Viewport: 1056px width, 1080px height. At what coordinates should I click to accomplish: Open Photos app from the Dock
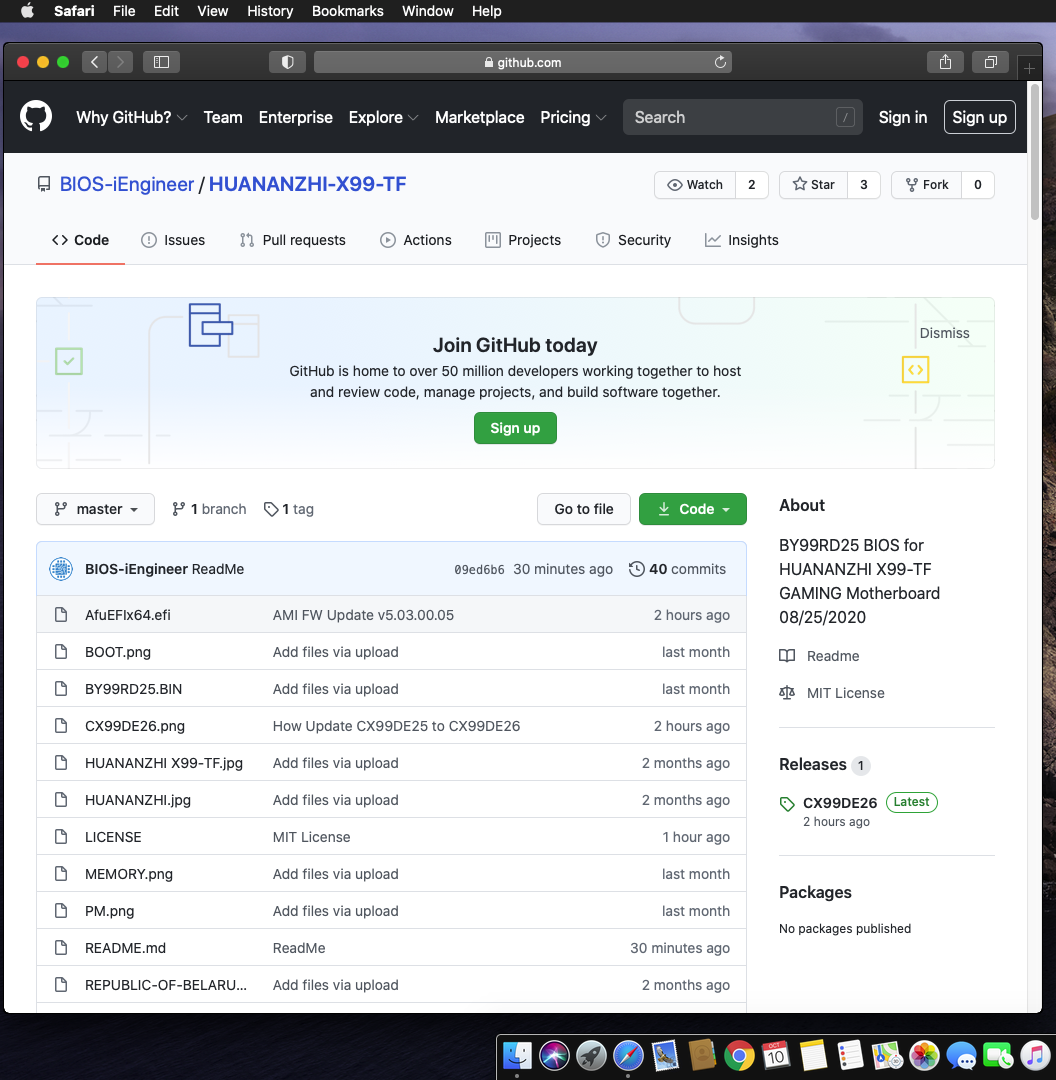(x=924, y=1055)
